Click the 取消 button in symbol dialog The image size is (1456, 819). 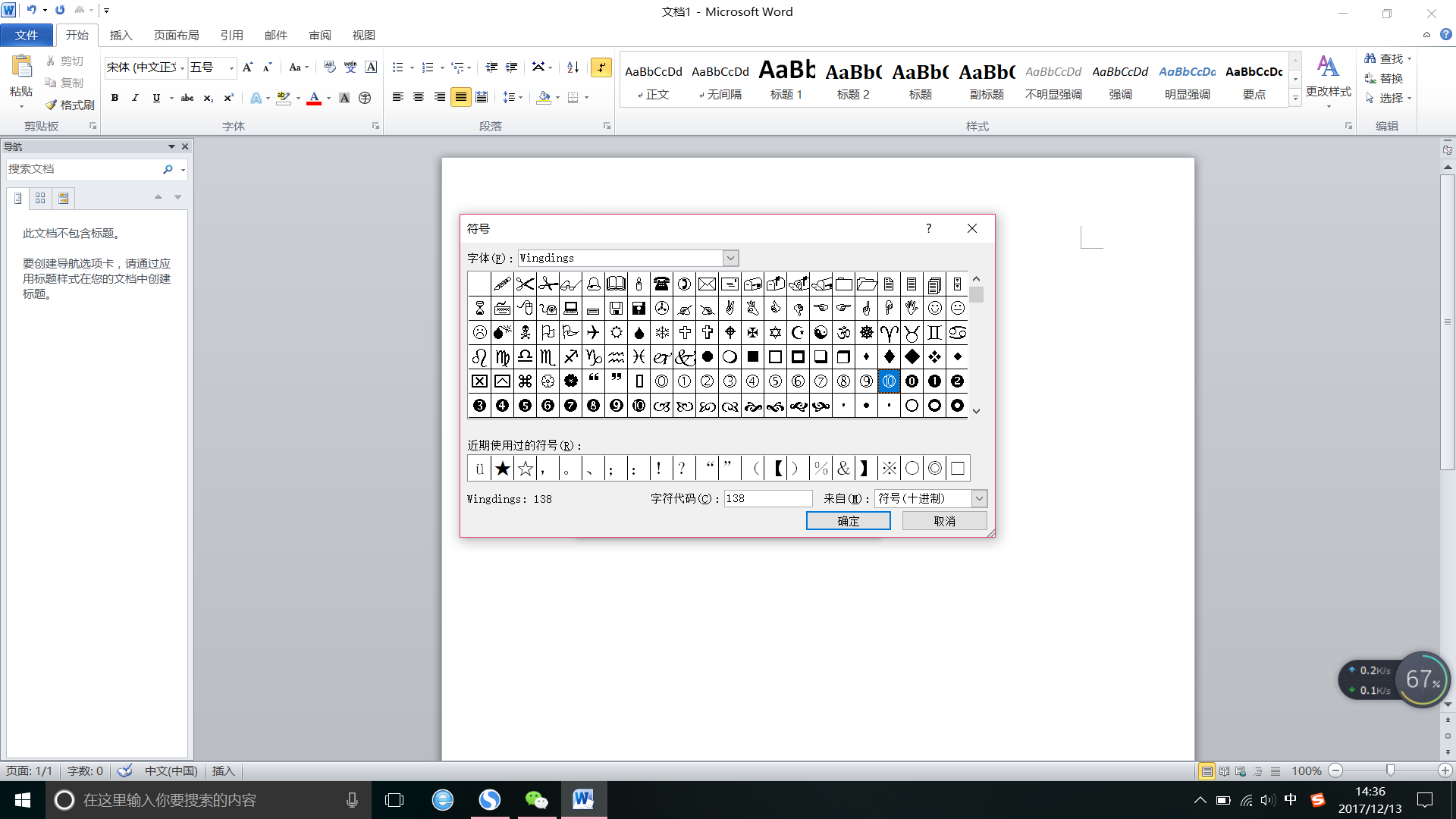click(x=944, y=521)
